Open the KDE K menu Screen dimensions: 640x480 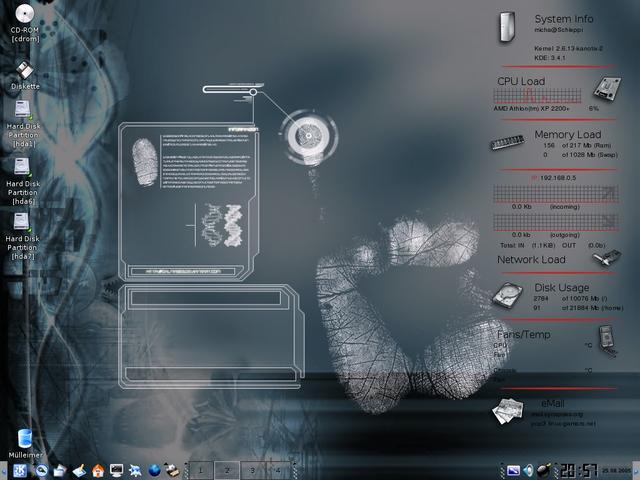20,469
